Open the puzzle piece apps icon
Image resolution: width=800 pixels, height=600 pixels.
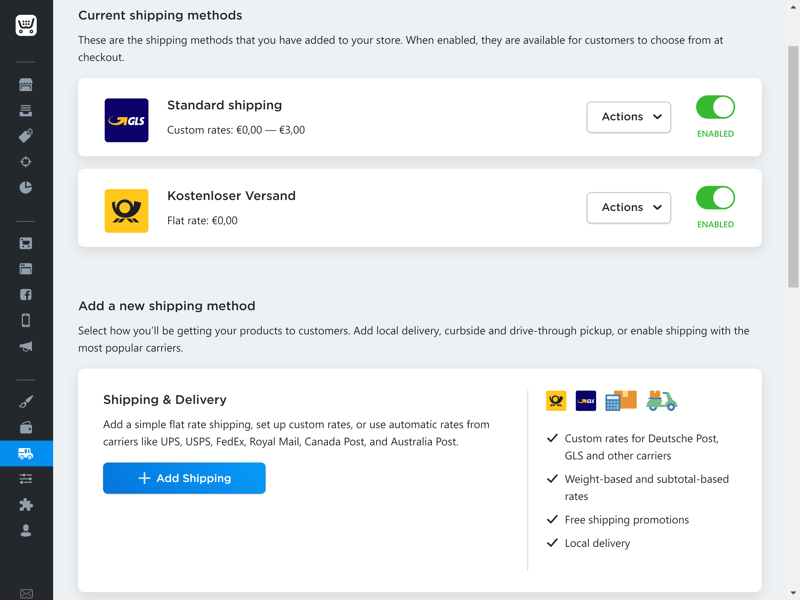coord(26,505)
